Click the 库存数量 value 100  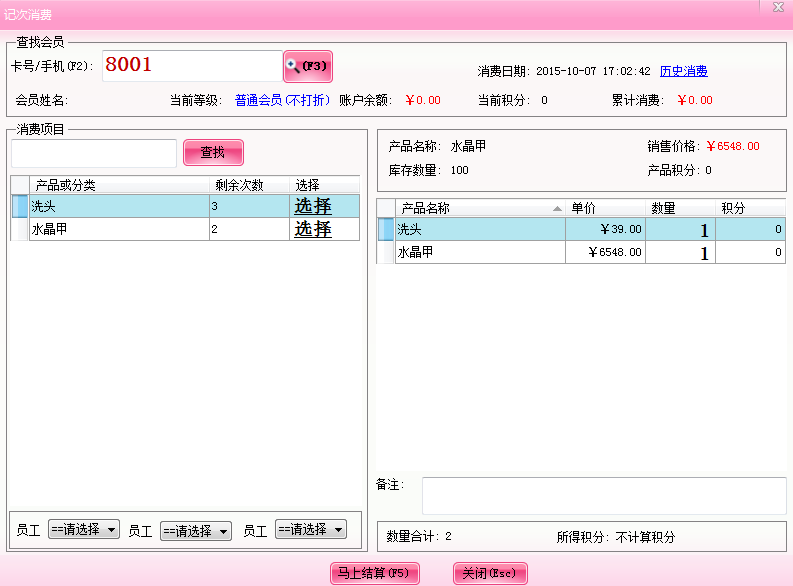coord(459,170)
